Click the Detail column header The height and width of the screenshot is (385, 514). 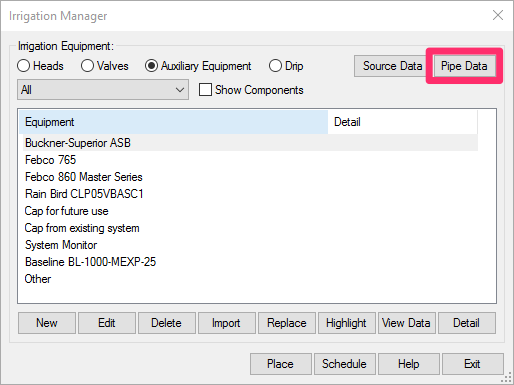tap(403, 122)
